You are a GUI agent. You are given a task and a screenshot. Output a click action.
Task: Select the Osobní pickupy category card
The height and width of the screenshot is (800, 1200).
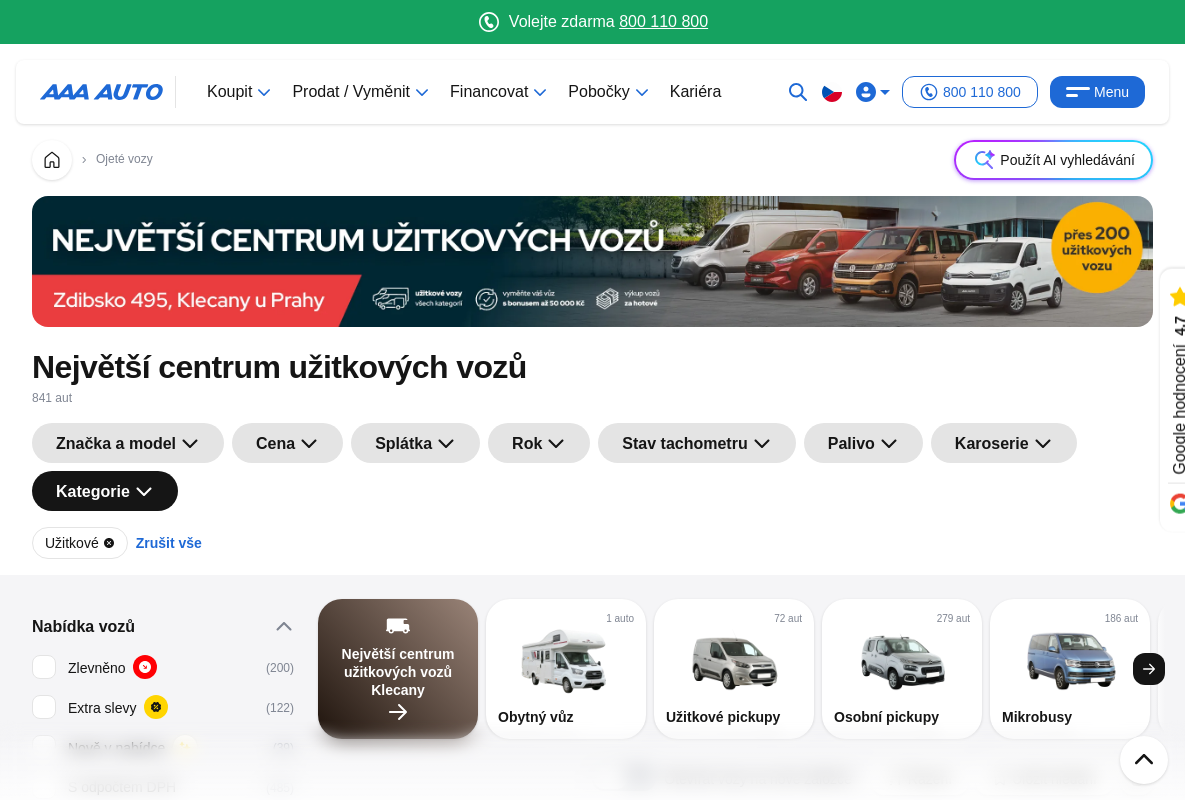point(902,669)
